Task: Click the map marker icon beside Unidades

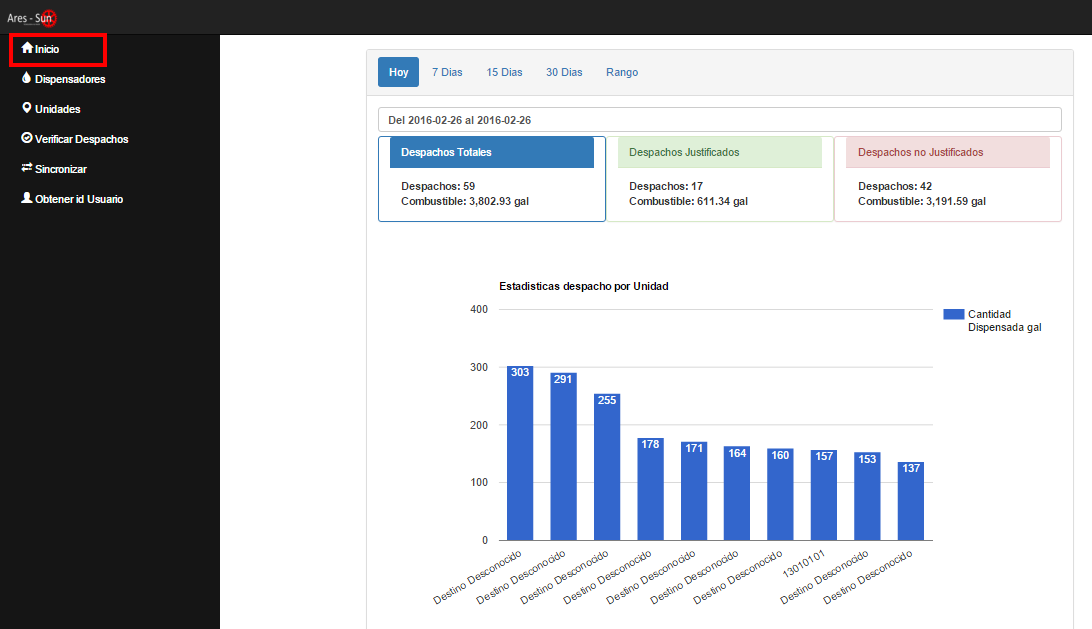Action: (28, 108)
